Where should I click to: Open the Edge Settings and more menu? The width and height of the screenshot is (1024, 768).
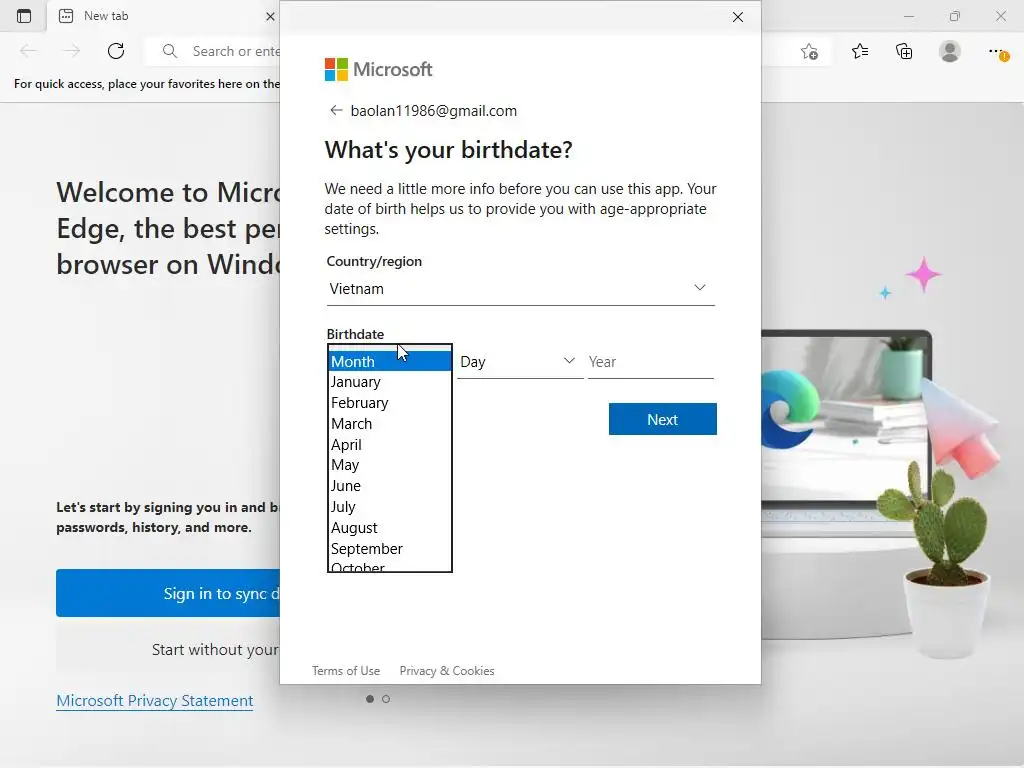pyautogui.click(x=997, y=52)
